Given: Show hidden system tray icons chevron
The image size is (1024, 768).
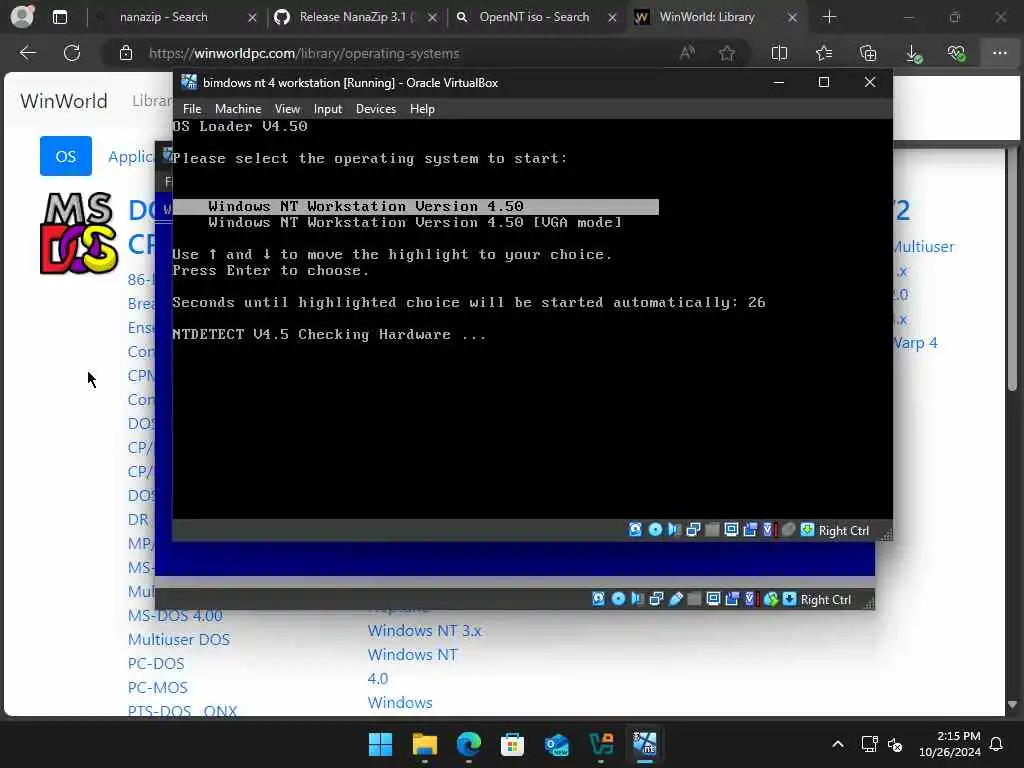Looking at the screenshot, I should click(838, 744).
